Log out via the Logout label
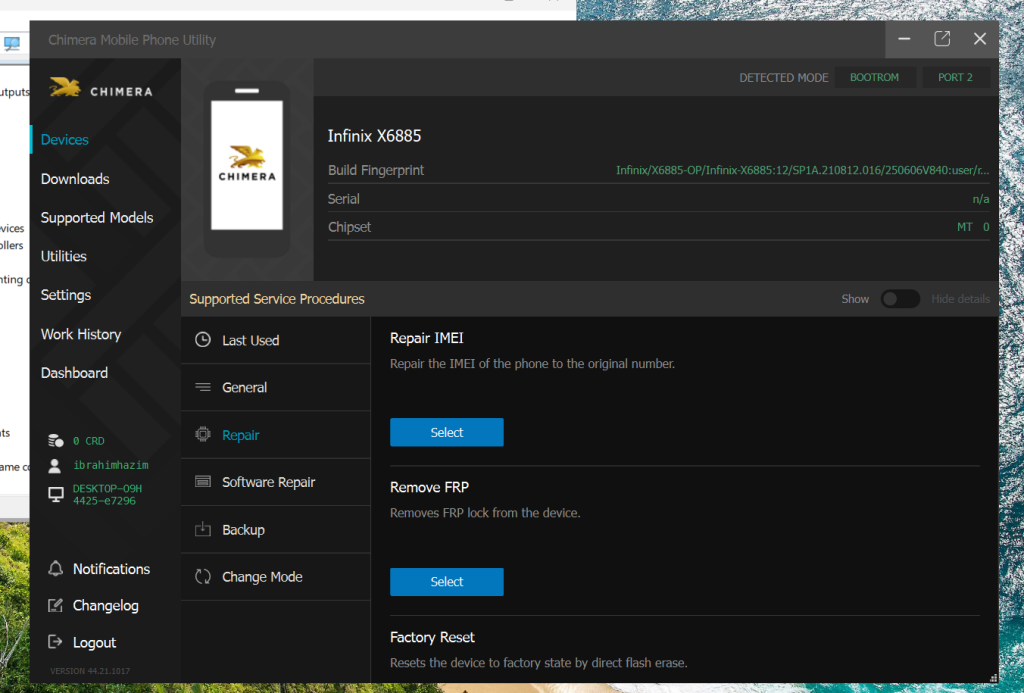The height and width of the screenshot is (693, 1024). (94, 643)
